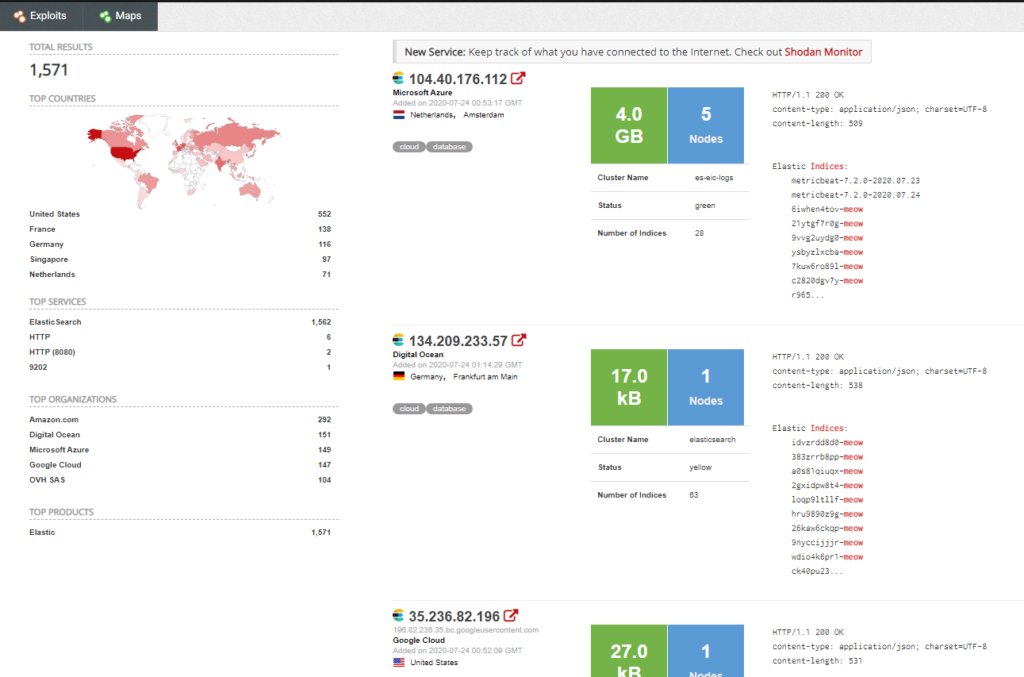Click the Netherlands flag icon
The image size is (1024, 677).
(399, 115)
